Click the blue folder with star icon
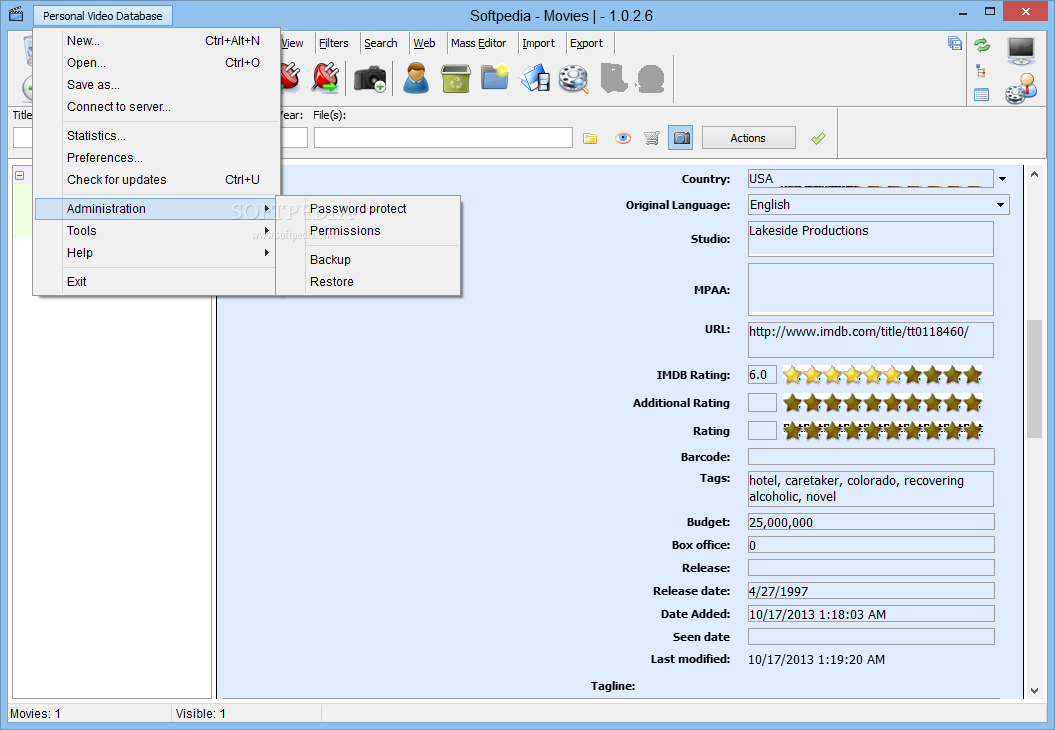Viewport: 1055px width, 730px height. click(495, 78)
